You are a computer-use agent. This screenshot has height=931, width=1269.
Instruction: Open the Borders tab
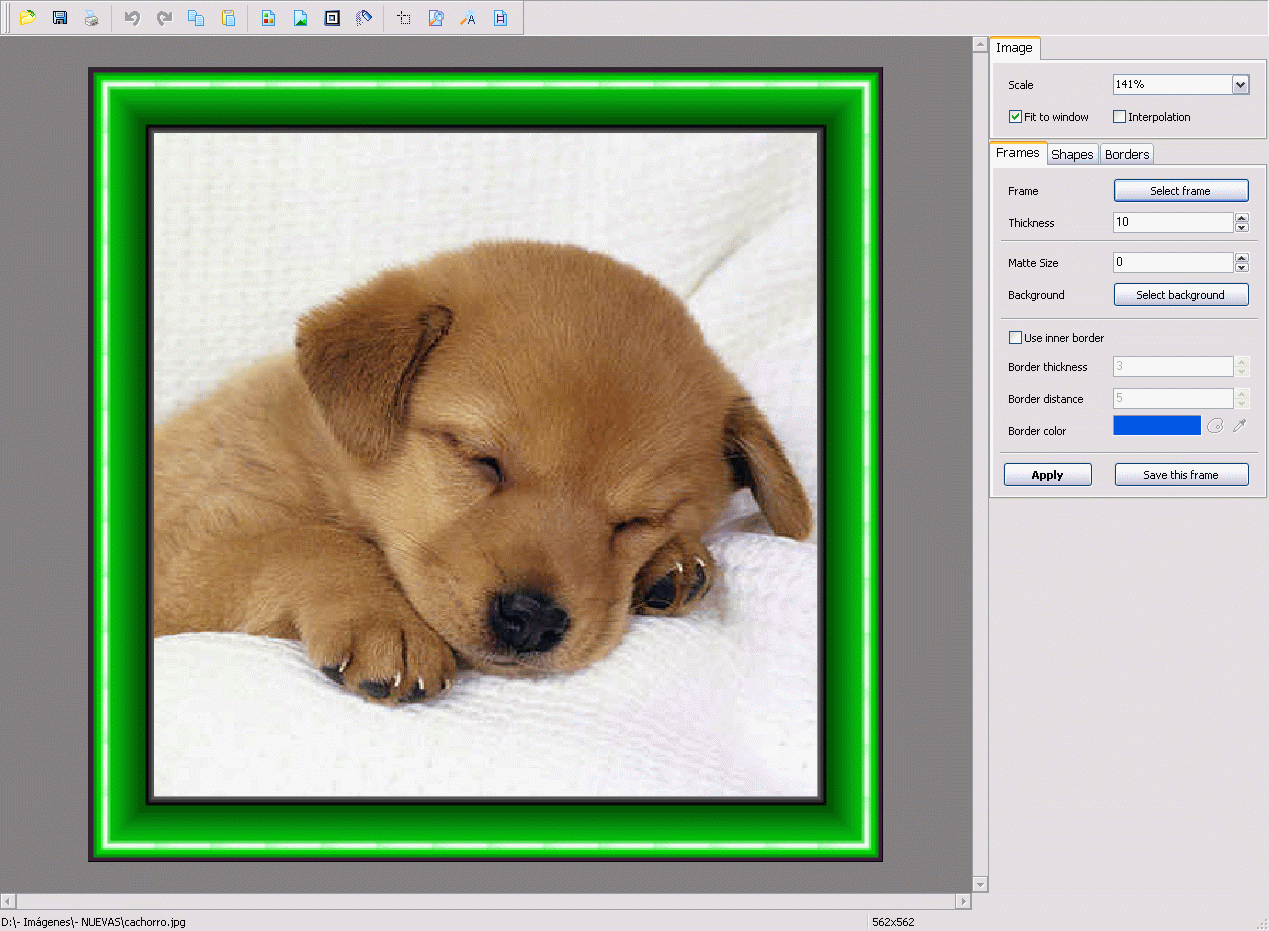(1126, 154)
